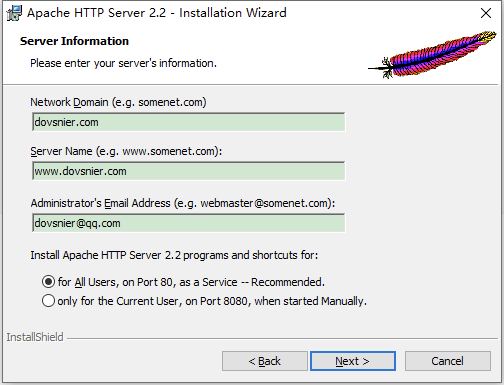Click the Apache feather logo

click(x=432, y=54)
